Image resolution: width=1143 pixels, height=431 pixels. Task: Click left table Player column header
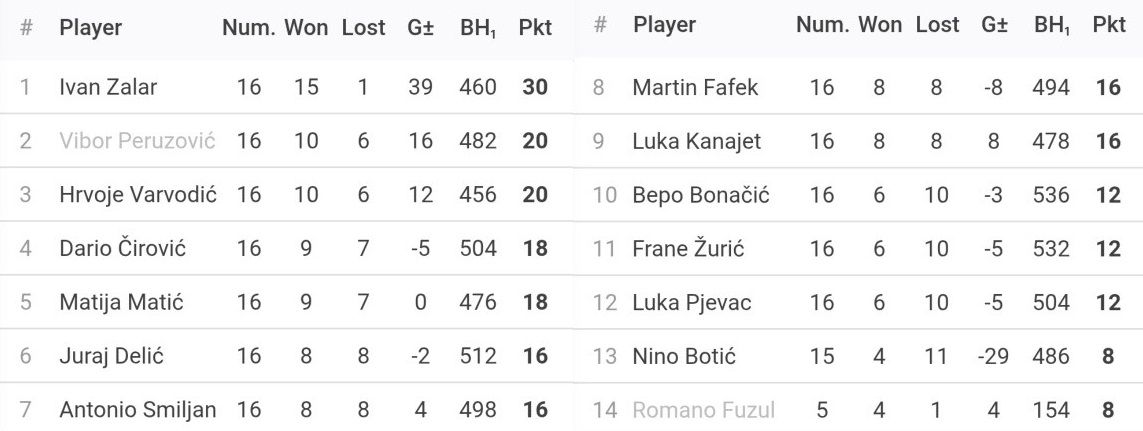[x=90, y=28]
